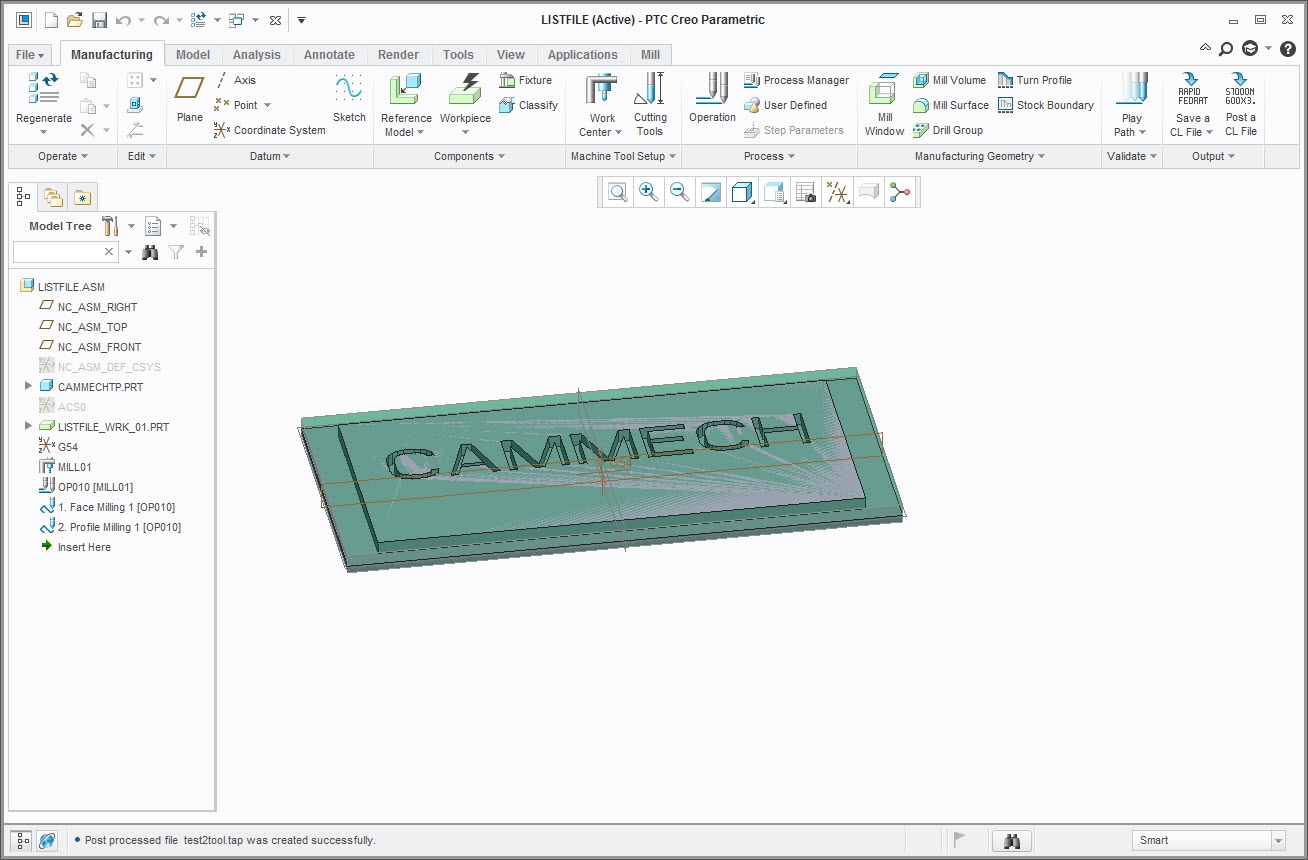This screenshot has width=1308, height=860.
Task: Expand CAMMECHTP.PRT tree node
Action: click(28, 386)
